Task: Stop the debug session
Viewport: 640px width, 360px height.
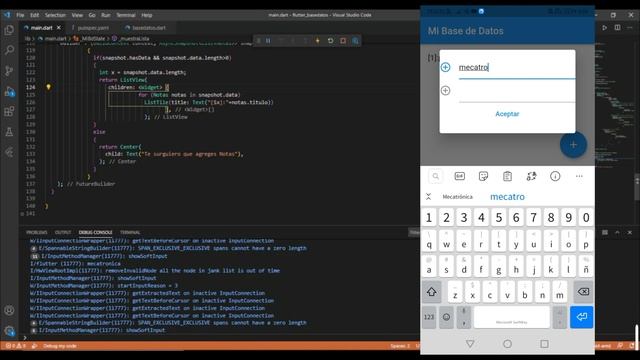Action: (343, 41)
